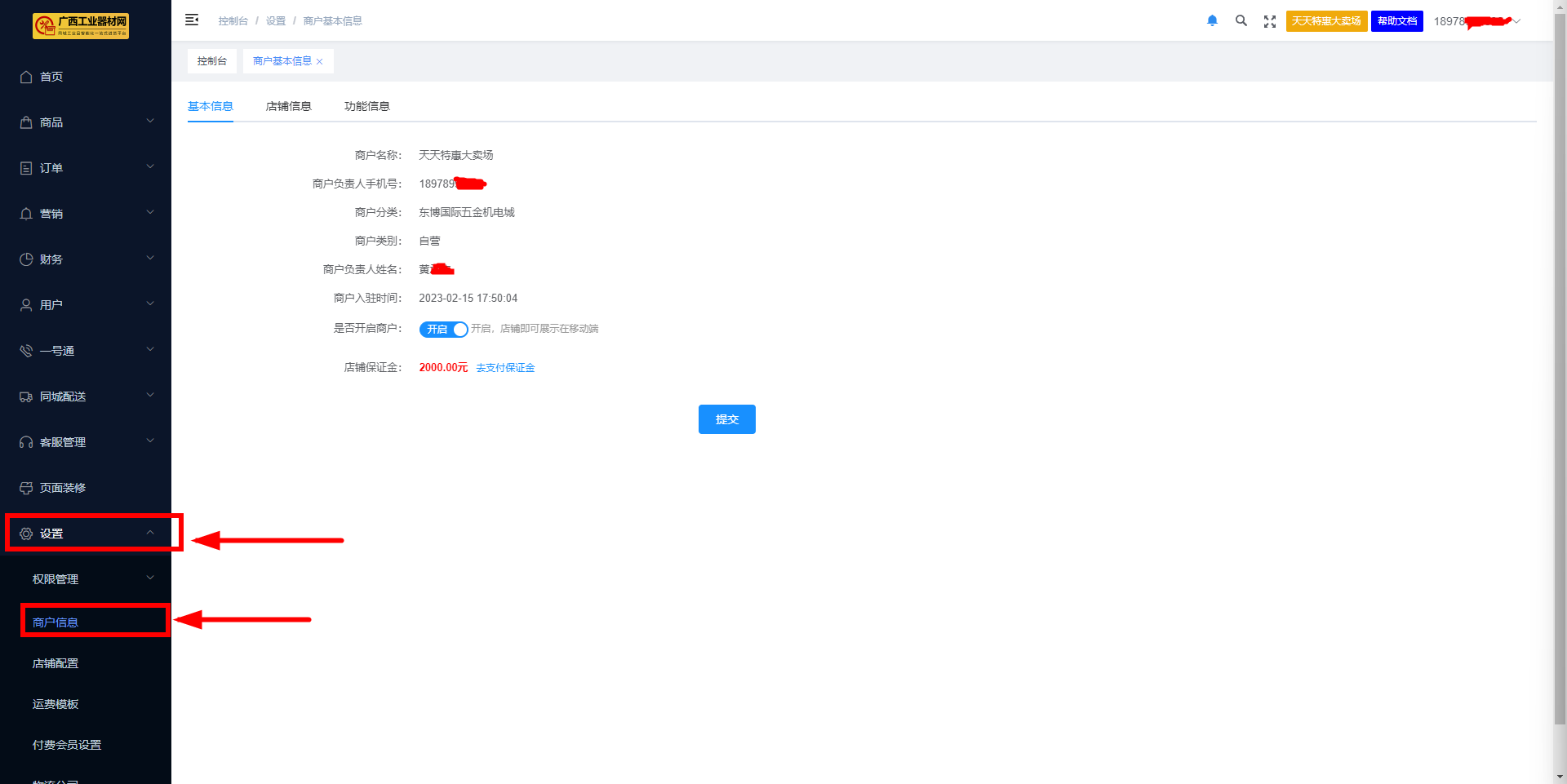Click the vertical page scrollbar
1567x784 pixels.
click(1560, 367)
